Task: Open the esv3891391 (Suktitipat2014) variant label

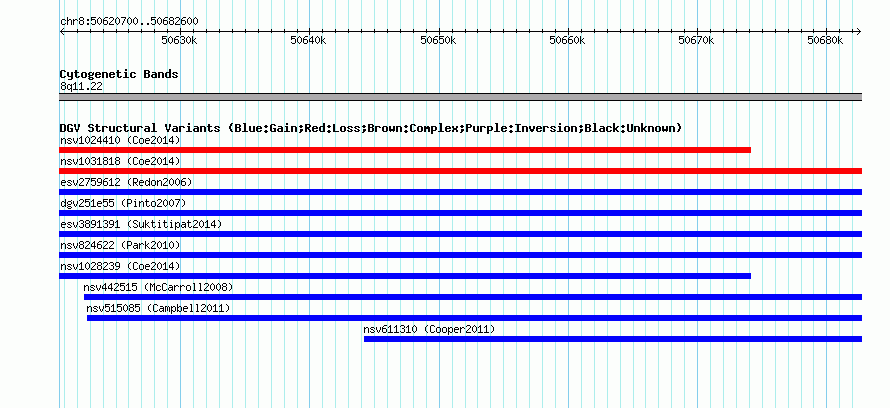Action: pos(141,224)
